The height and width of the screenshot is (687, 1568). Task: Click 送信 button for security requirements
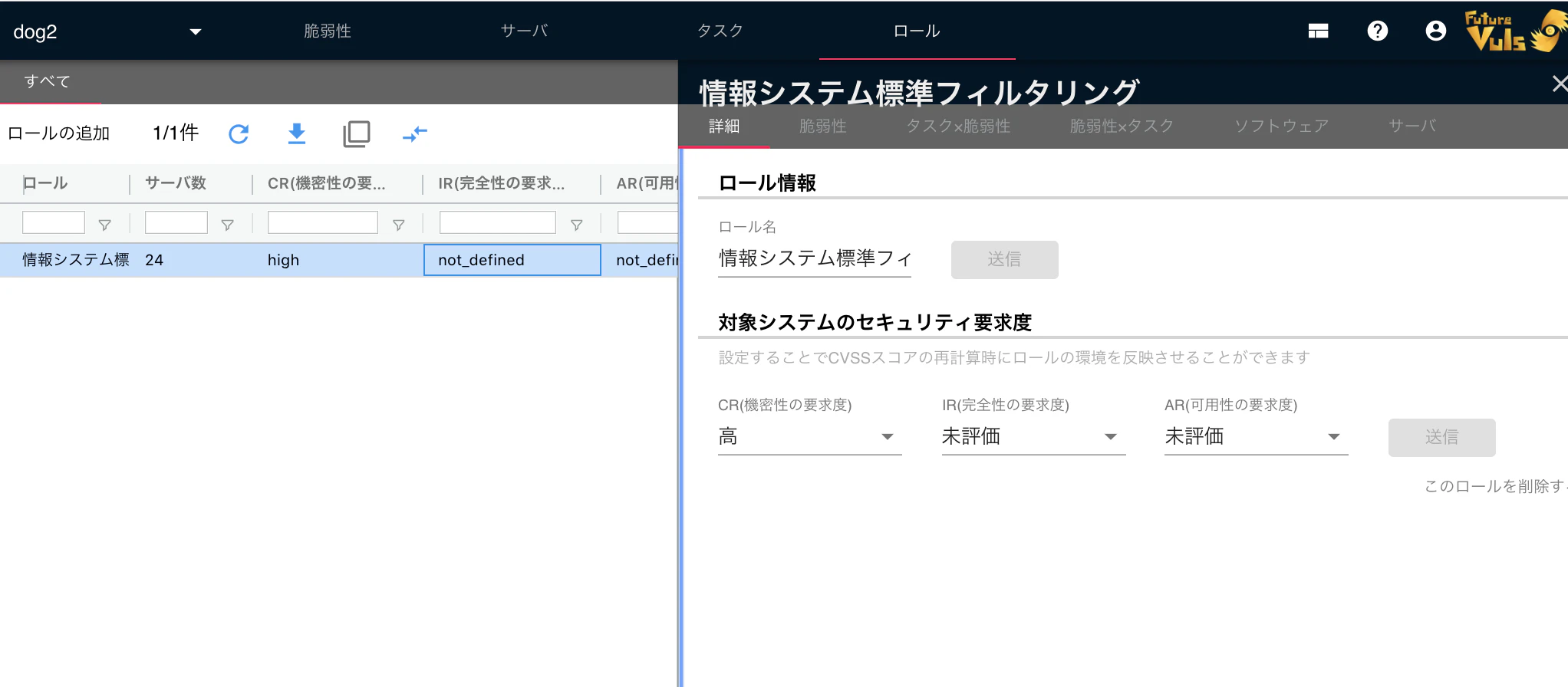click(x=1442, y=437)
